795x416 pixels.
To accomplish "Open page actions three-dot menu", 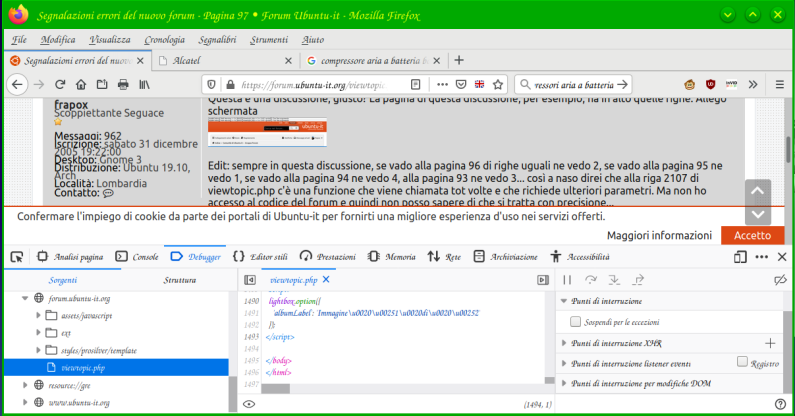I will (442, 85).
